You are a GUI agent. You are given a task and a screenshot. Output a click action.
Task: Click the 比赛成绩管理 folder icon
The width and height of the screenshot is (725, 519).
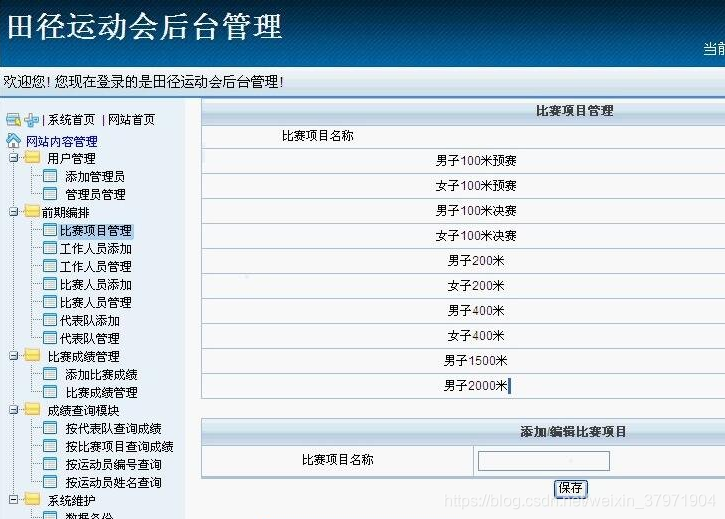32,355
